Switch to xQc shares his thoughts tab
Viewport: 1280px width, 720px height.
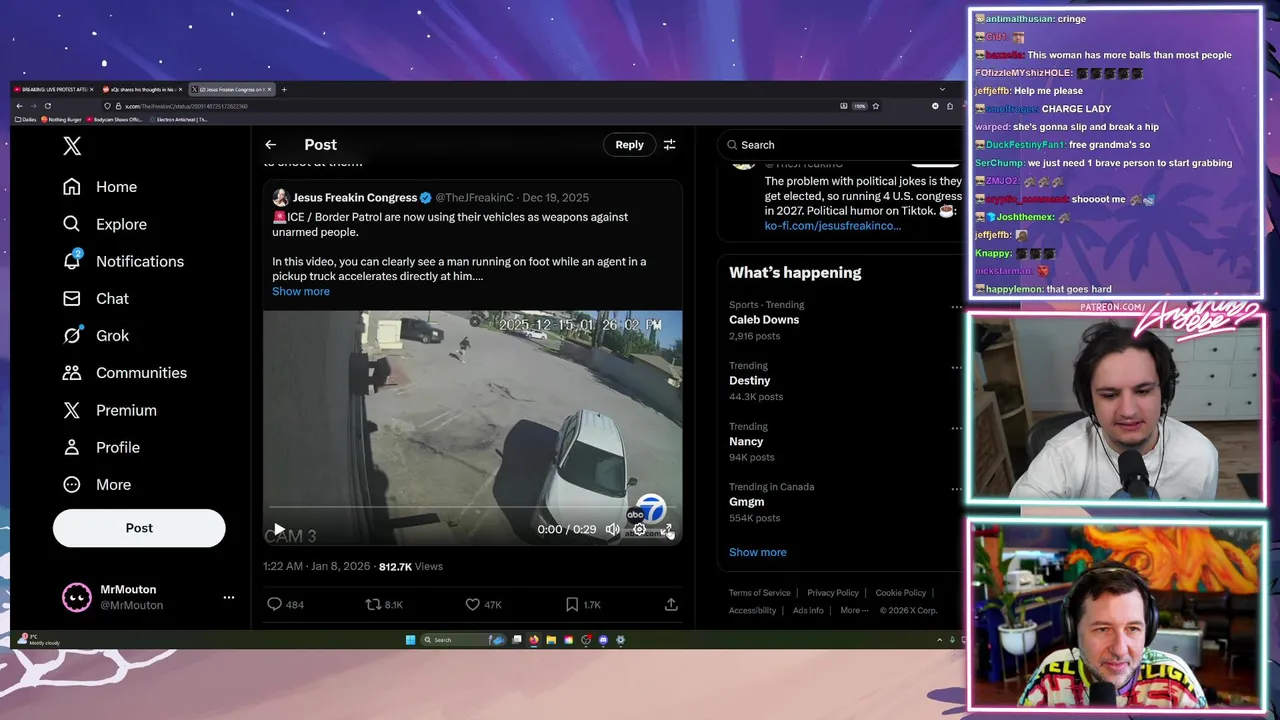click(141, 90)
